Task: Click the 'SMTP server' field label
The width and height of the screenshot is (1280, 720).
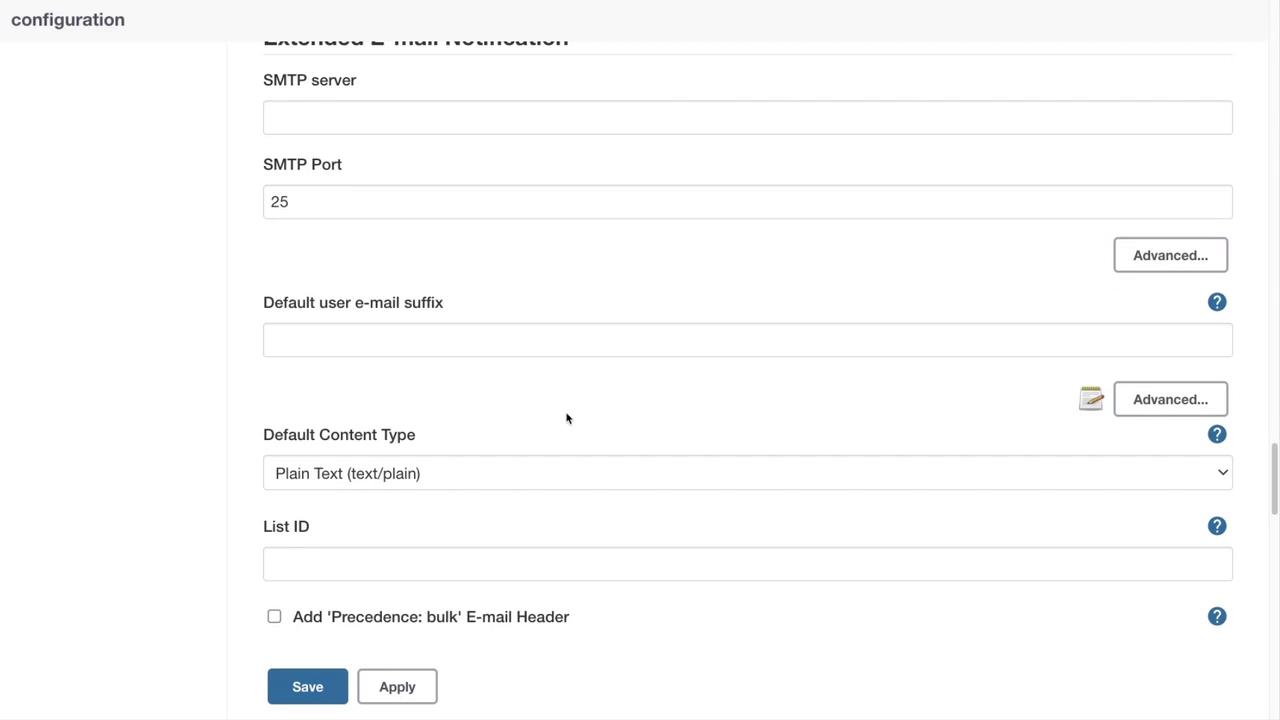Action: coord(309,80)
